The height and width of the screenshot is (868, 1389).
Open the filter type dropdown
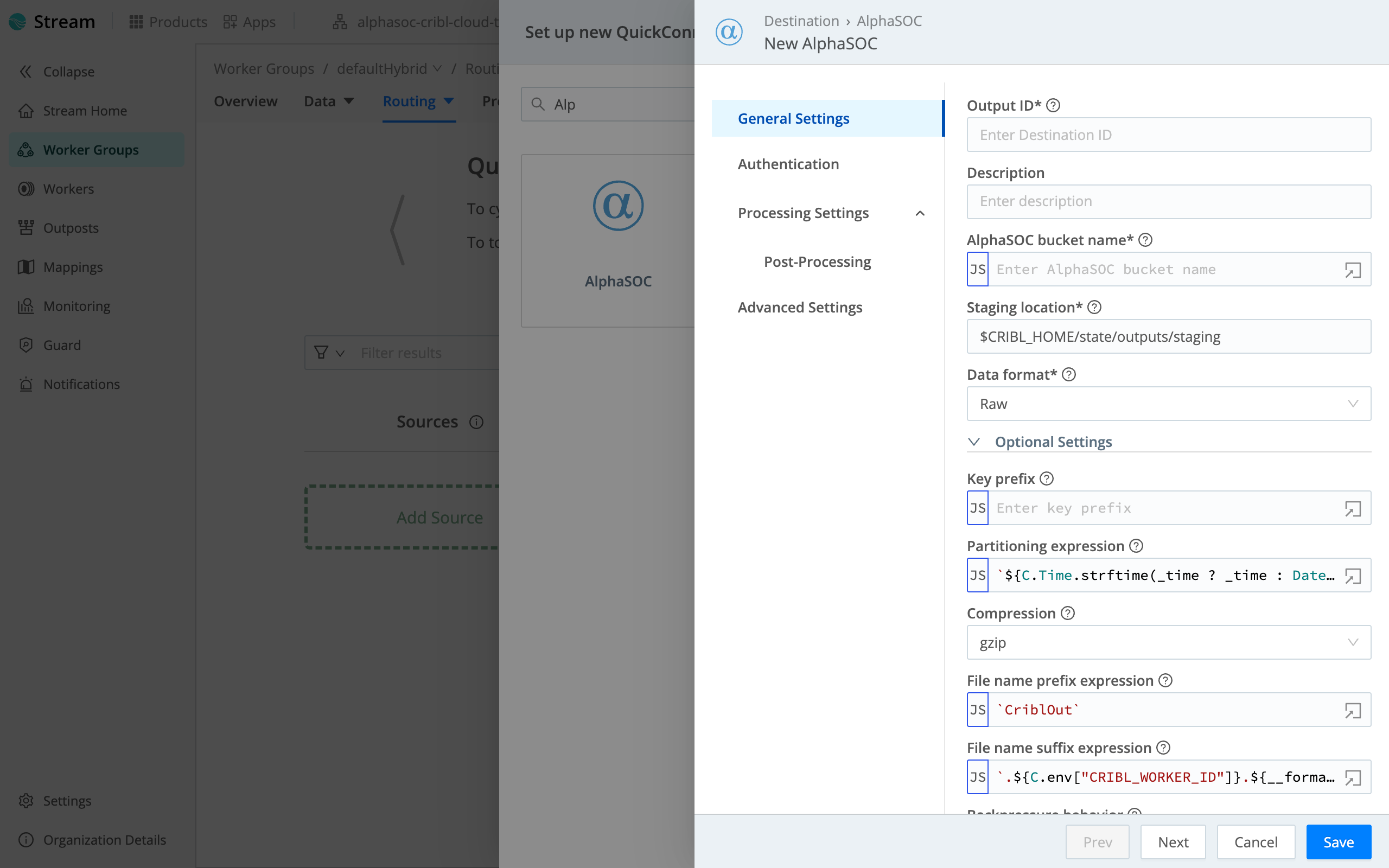coord(329,353)
